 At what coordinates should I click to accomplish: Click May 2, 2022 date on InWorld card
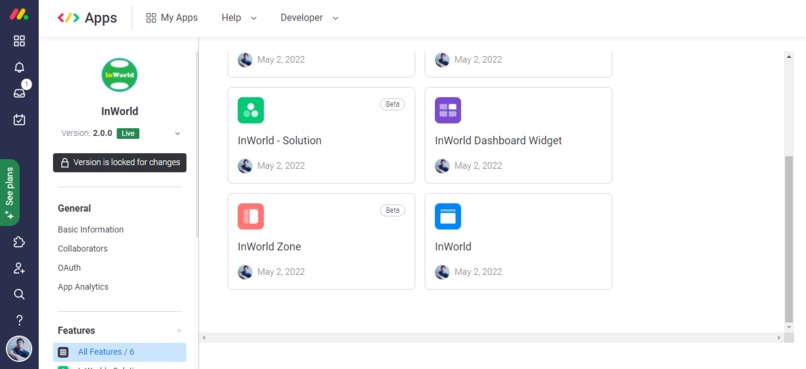click(x=478, y=272)
